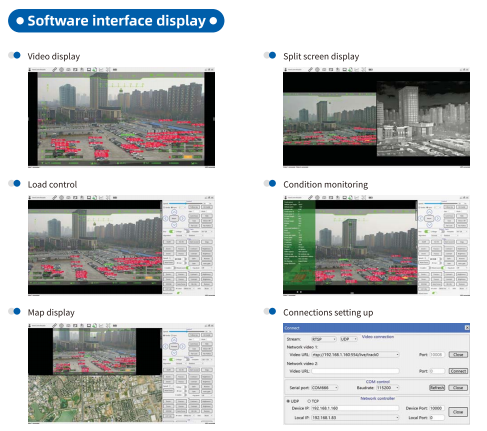487x431 pixels.
Task: Open the RTSP stream type dropdown
Action: tap(324, 339)
